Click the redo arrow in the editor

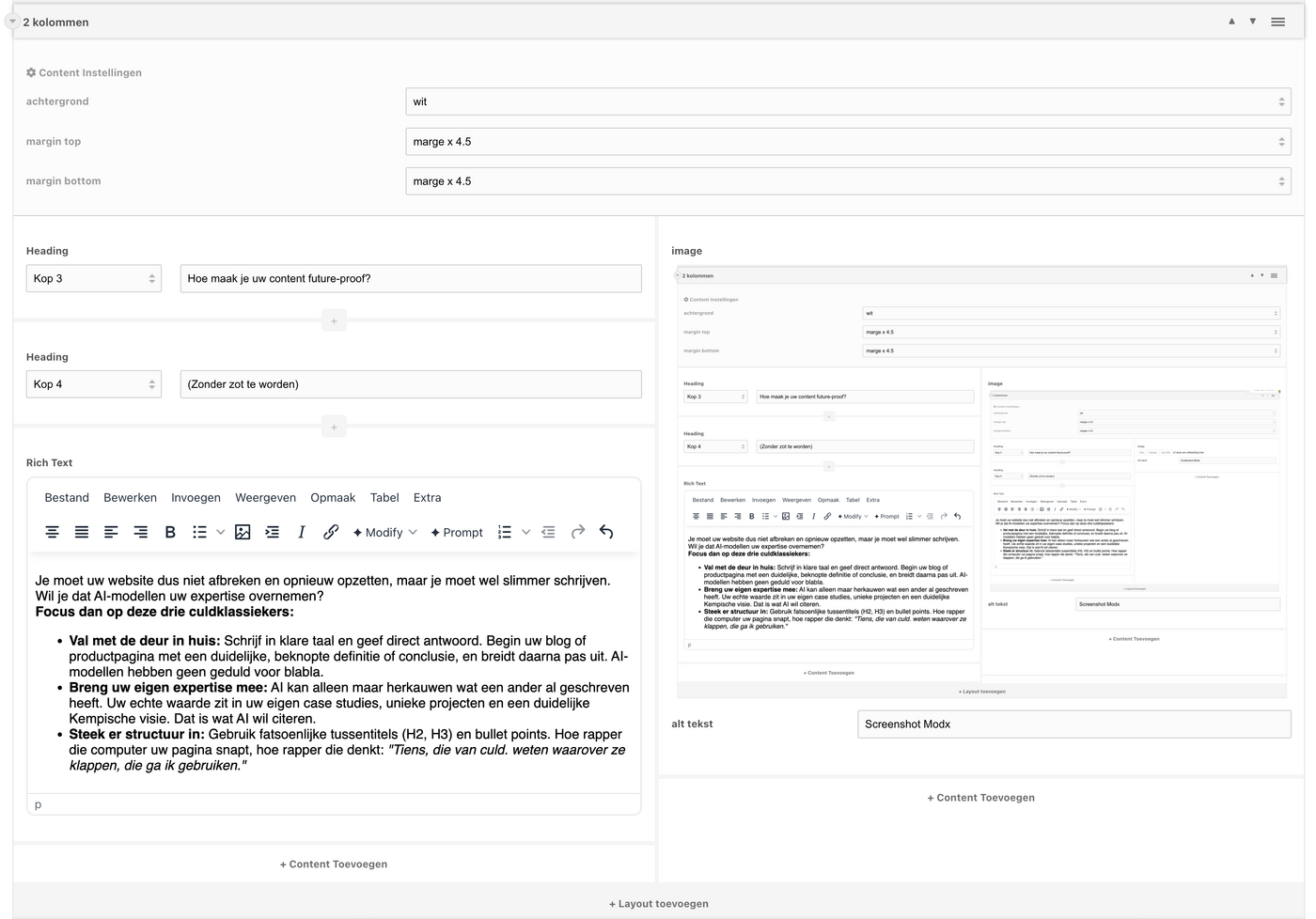[x=578, y=532]
